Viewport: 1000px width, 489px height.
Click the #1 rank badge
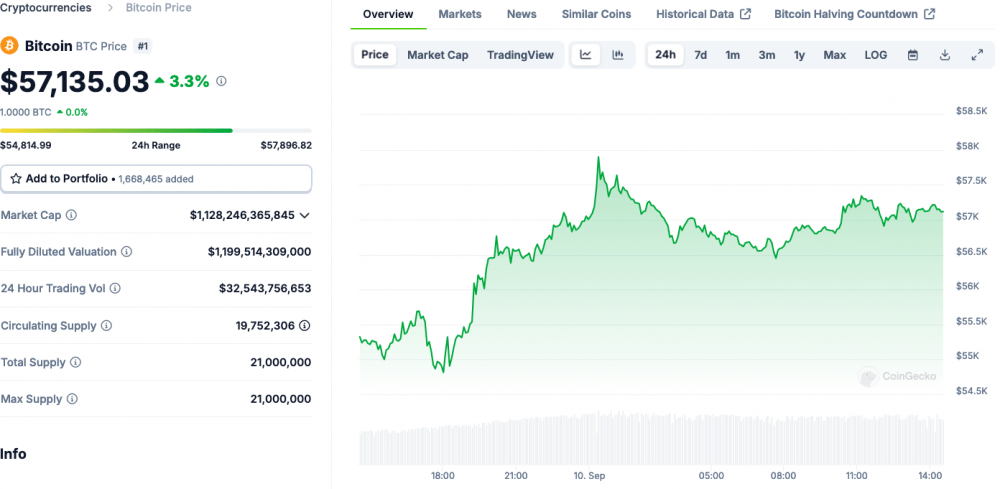pos(142,46)
